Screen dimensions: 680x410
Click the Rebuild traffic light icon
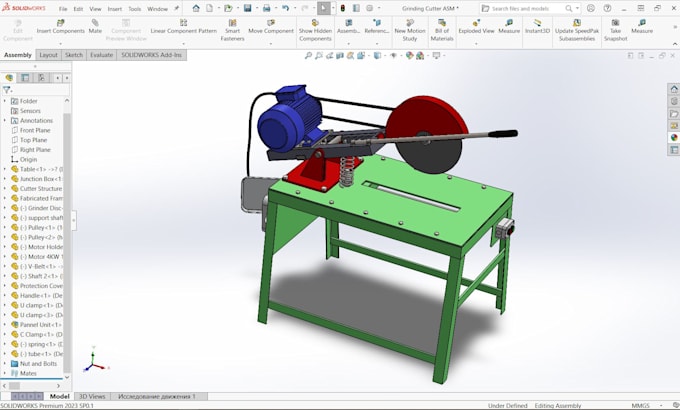click(x=342, y=8)
